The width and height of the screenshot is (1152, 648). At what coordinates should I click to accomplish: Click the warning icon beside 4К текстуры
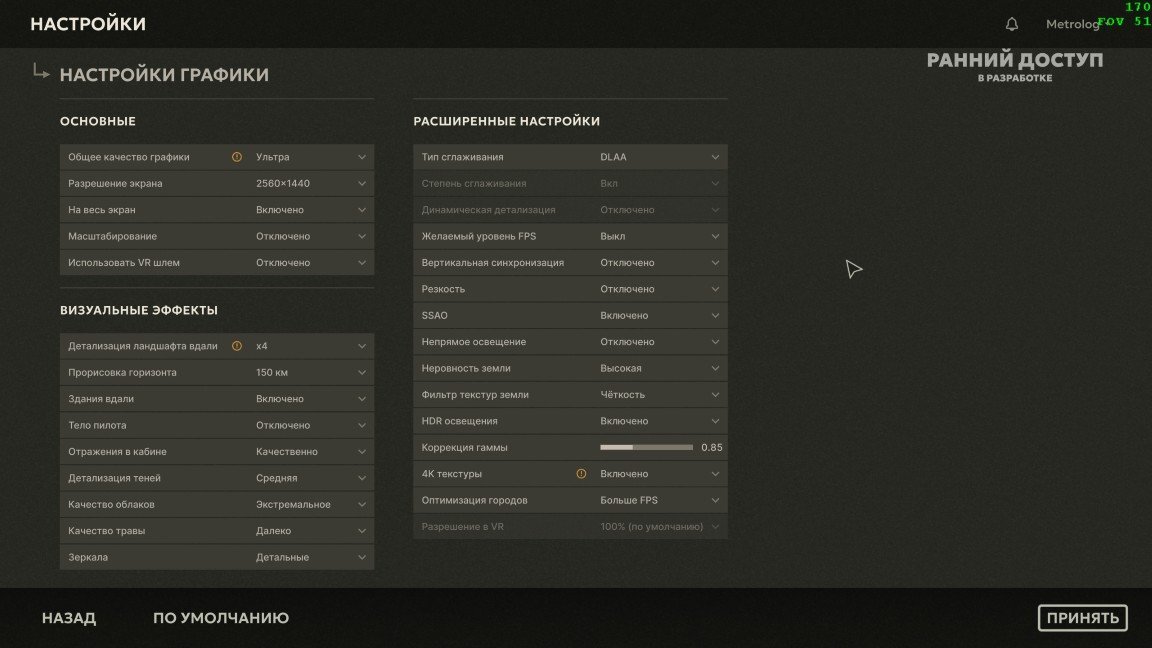coord(581,474)
